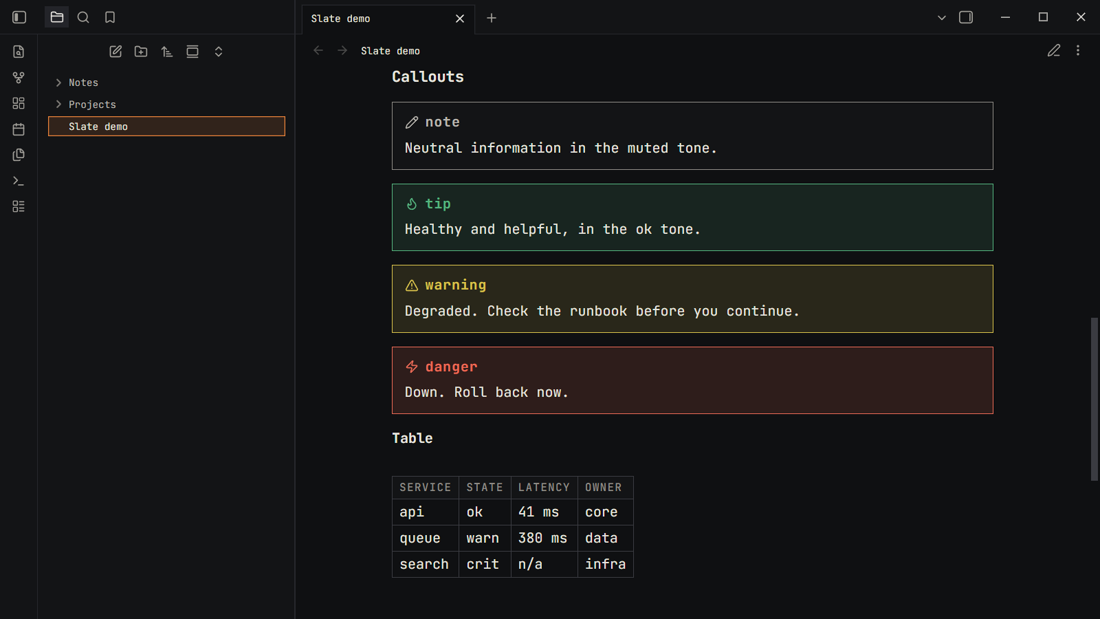Click the warning callout title

click(x=455, y=285)
